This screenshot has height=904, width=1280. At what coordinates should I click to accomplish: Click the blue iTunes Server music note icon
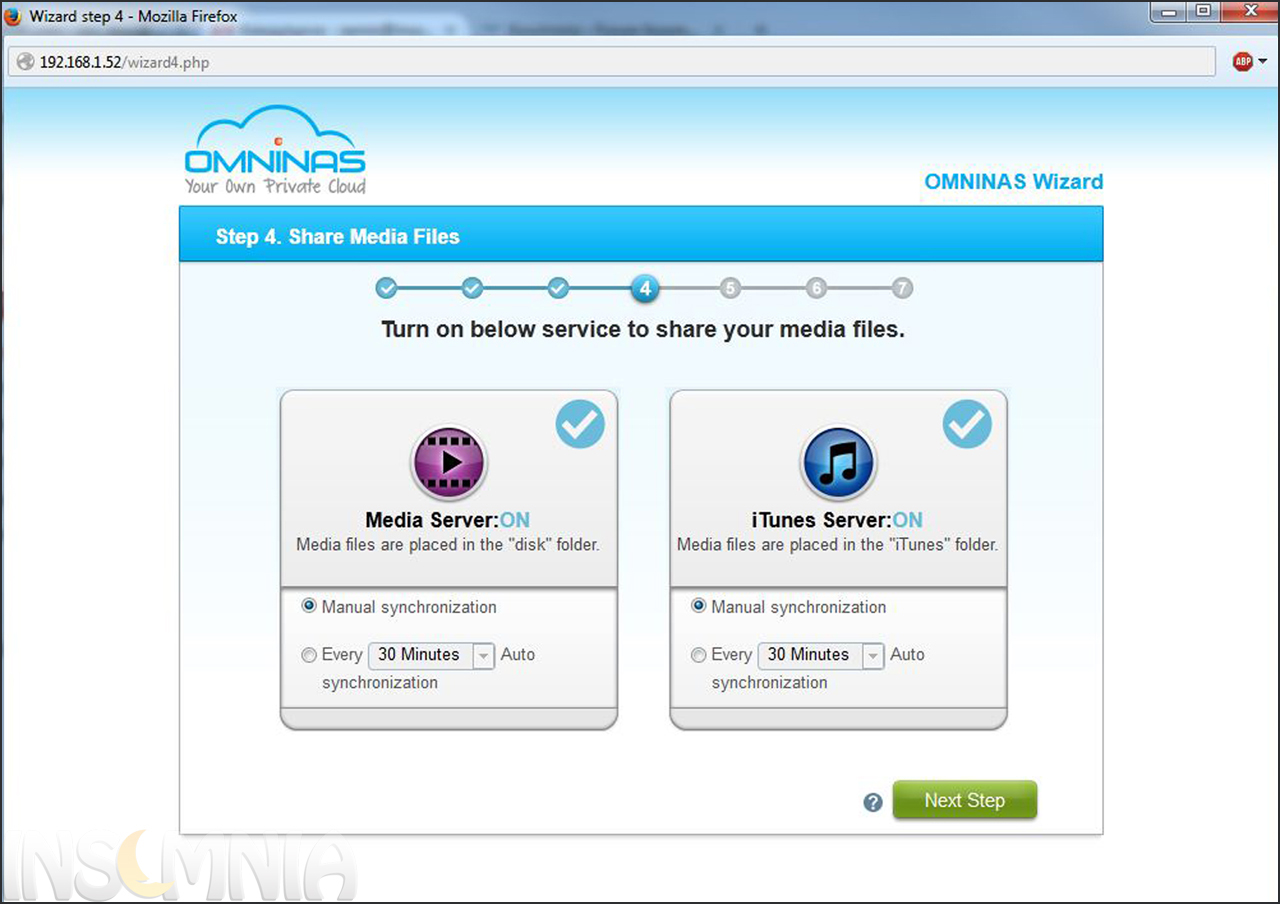tap(838, 463)
